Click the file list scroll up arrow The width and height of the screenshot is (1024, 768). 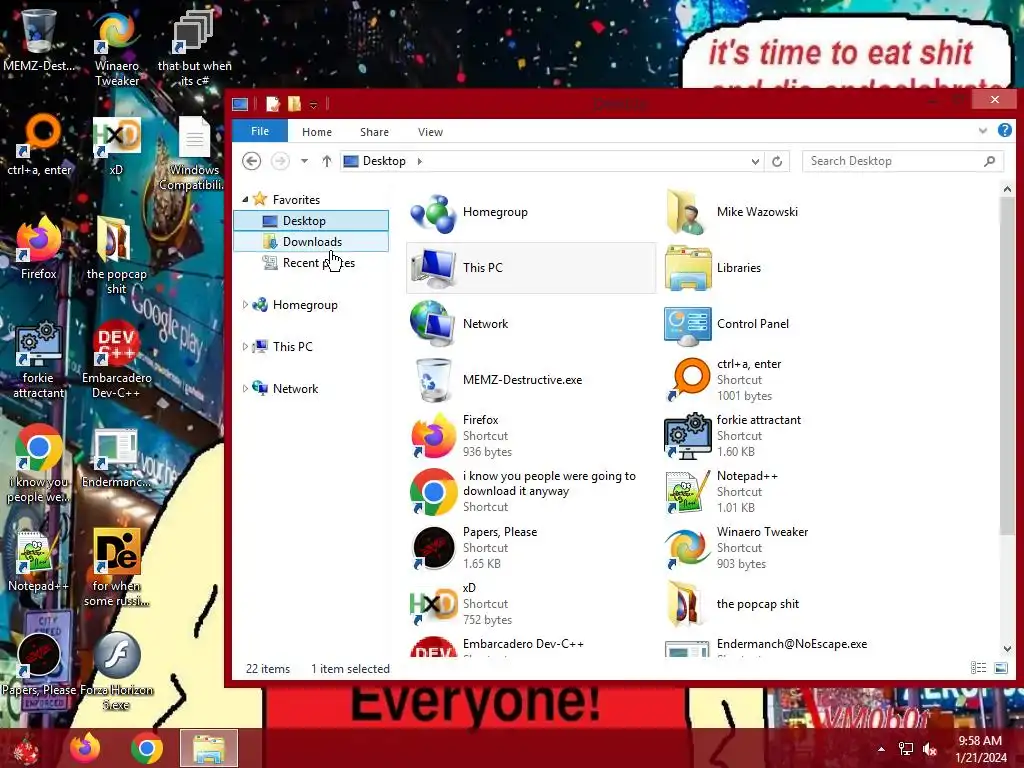(1007, 189)
